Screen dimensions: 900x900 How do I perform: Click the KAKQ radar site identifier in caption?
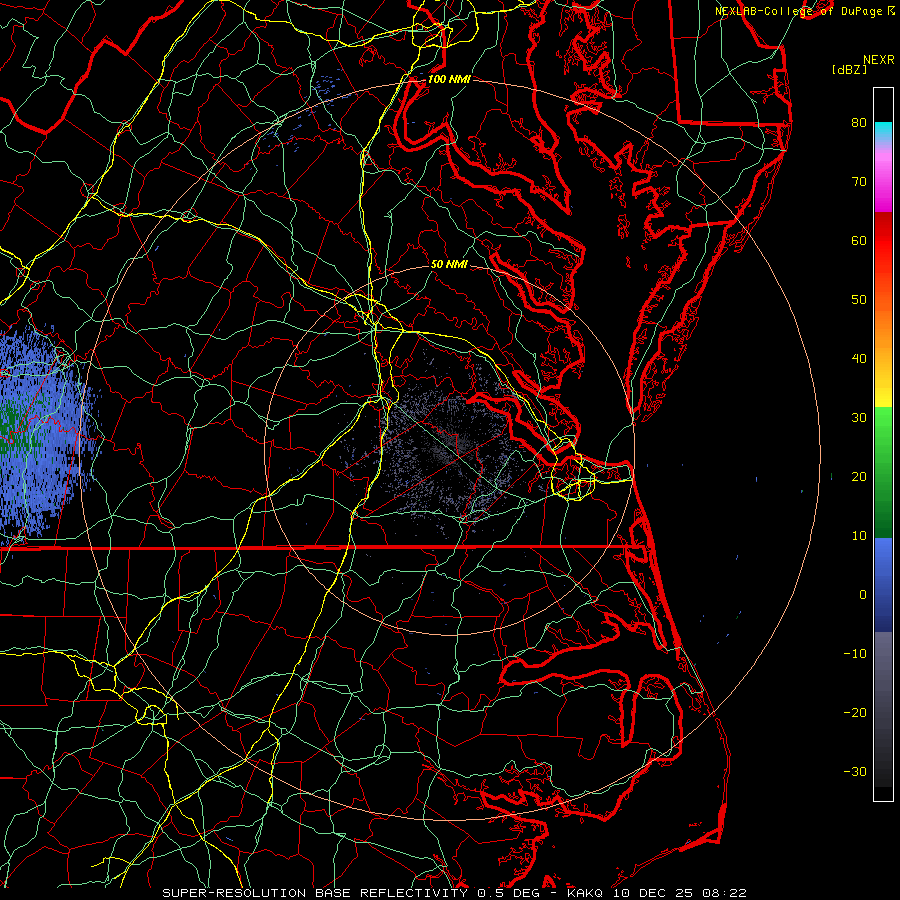point(584,893)
